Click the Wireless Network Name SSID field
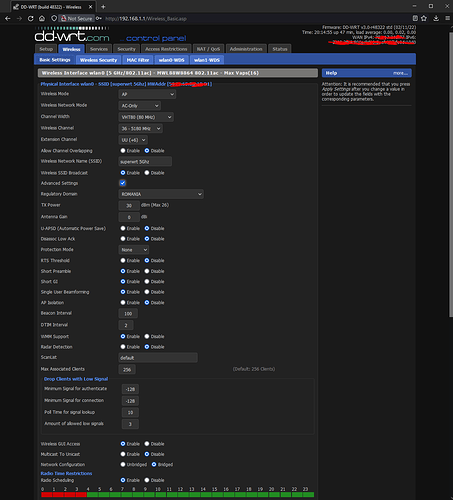This screenshot has height=500, width=453. 145,162
